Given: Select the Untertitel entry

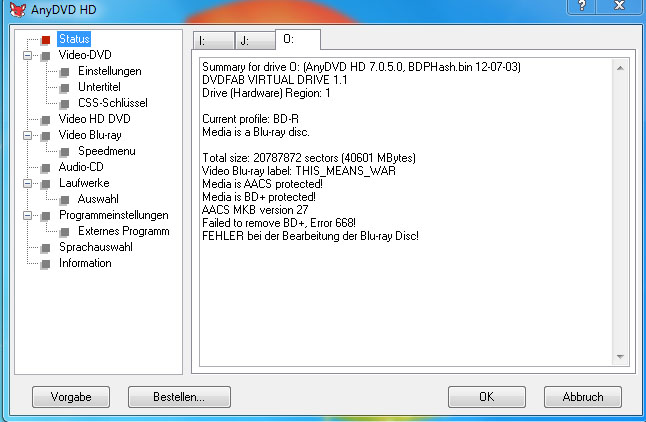Looking at the screenshot, I should pyautogui.click(x=99, y=87).
